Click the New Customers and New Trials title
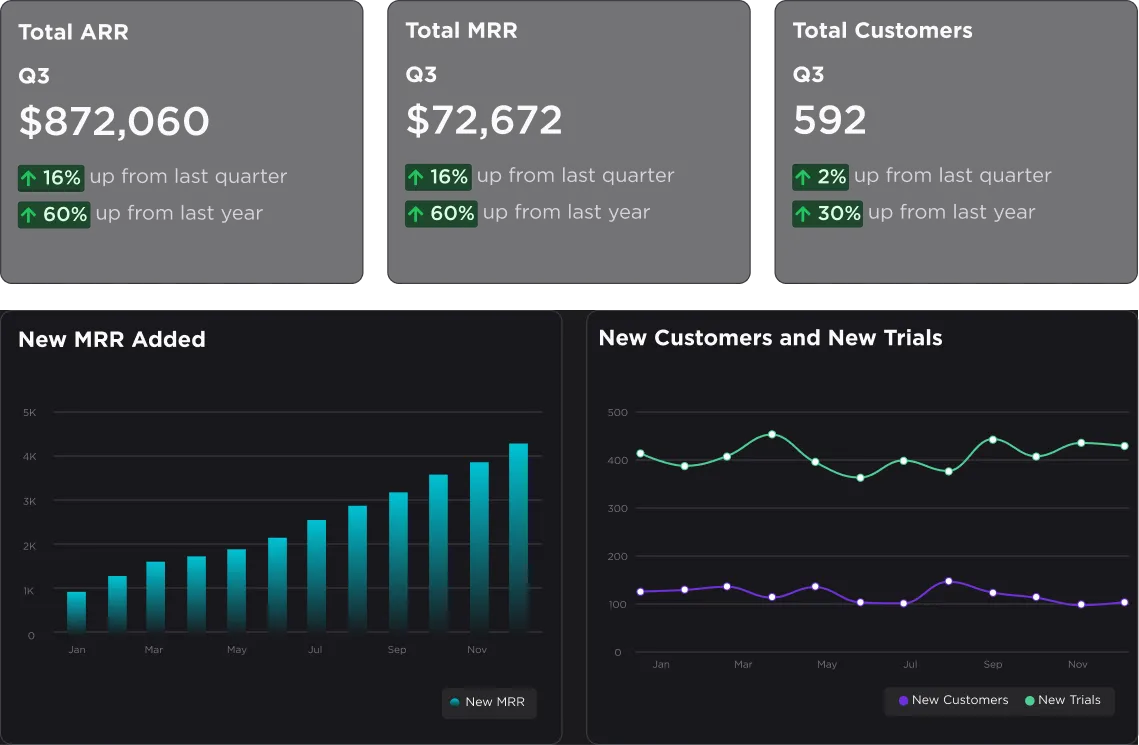This screenshot has height=745, width=1139. 771,338
